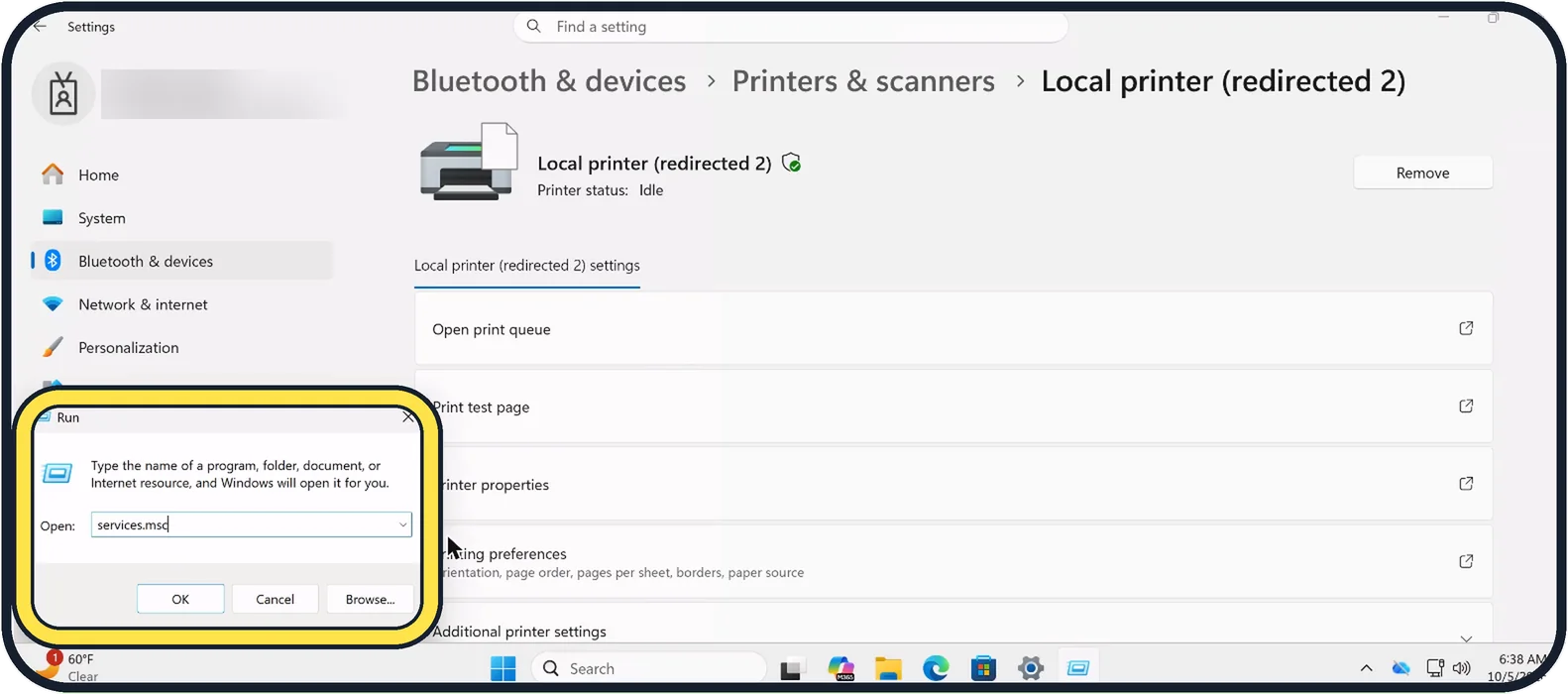
Task: Click the user account avatar icon
Action: (63, 94)
